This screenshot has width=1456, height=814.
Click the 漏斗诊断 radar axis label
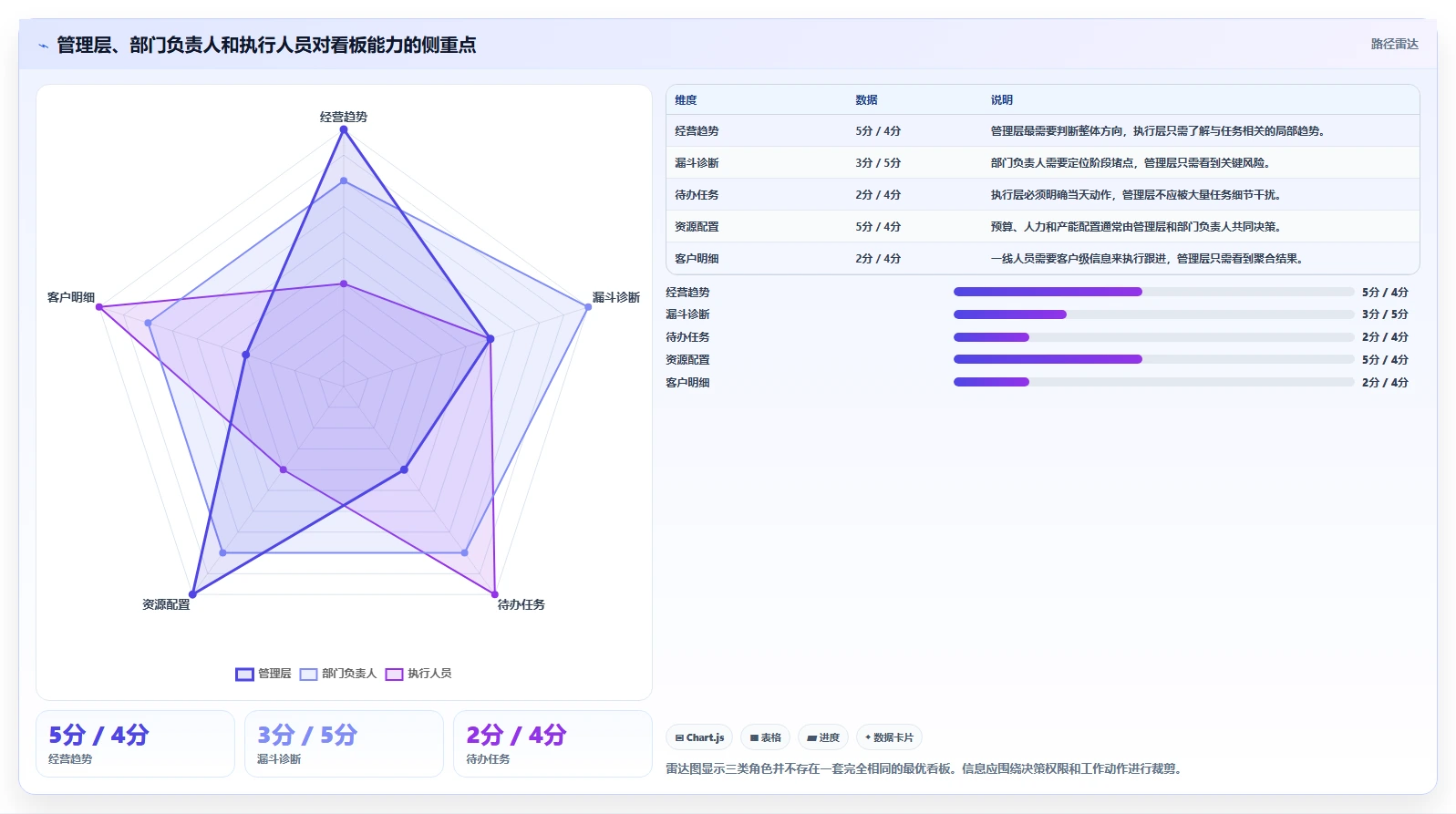click(x=616, y=297)
